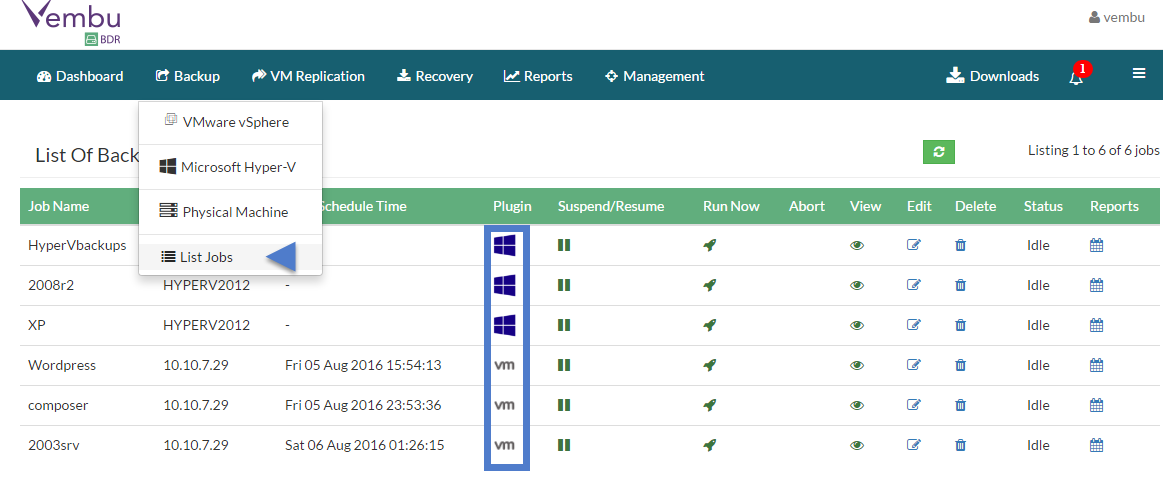Edit the 2003srv job
The height and width of the screenshot is (478, 1163).
(914, 445)
